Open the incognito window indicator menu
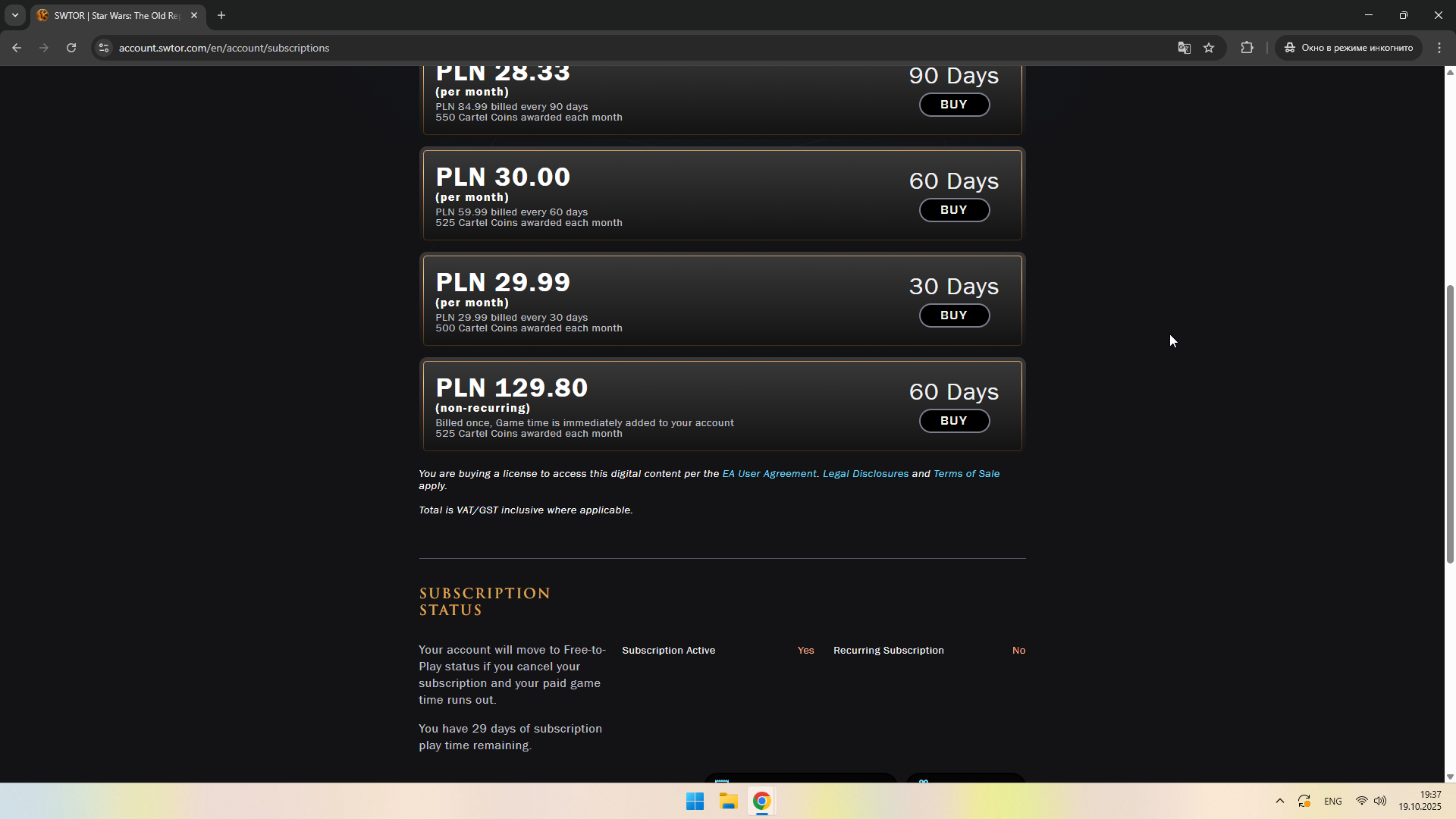The height and width of the screenshot is (819, 1456). [1349, 48]
